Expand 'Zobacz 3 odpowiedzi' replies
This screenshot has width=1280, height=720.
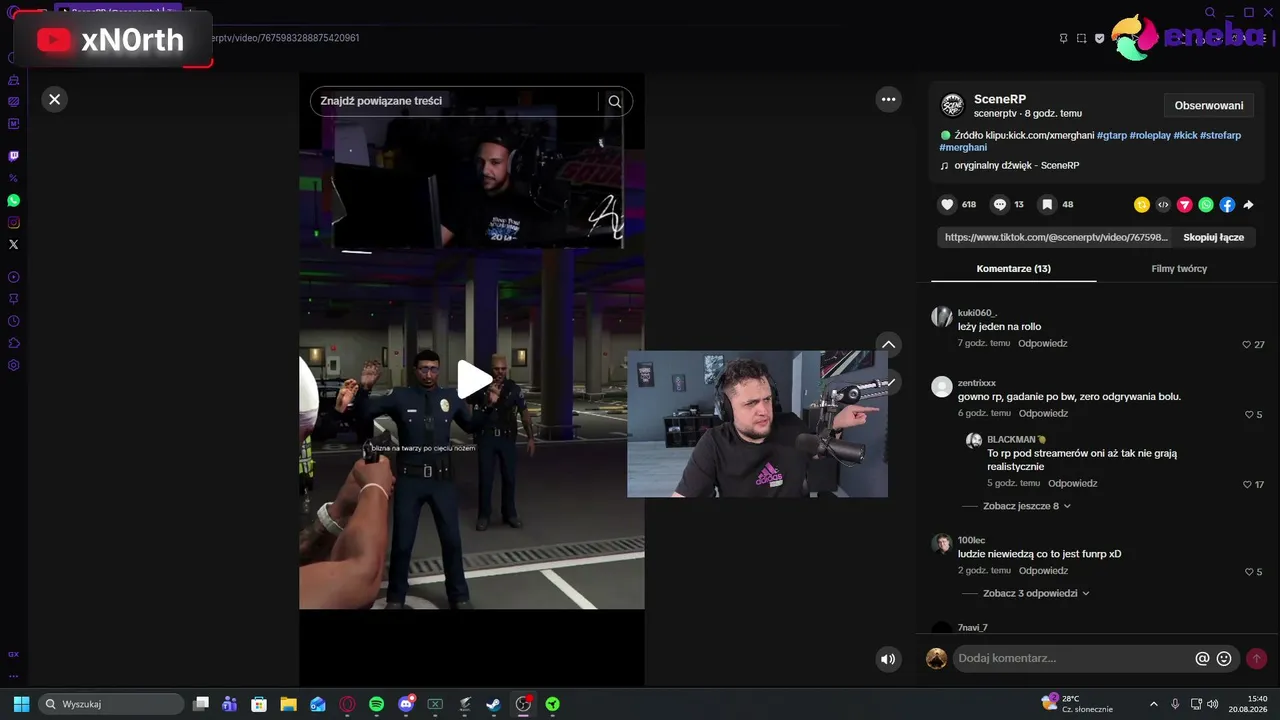[x=1036, y=593]
